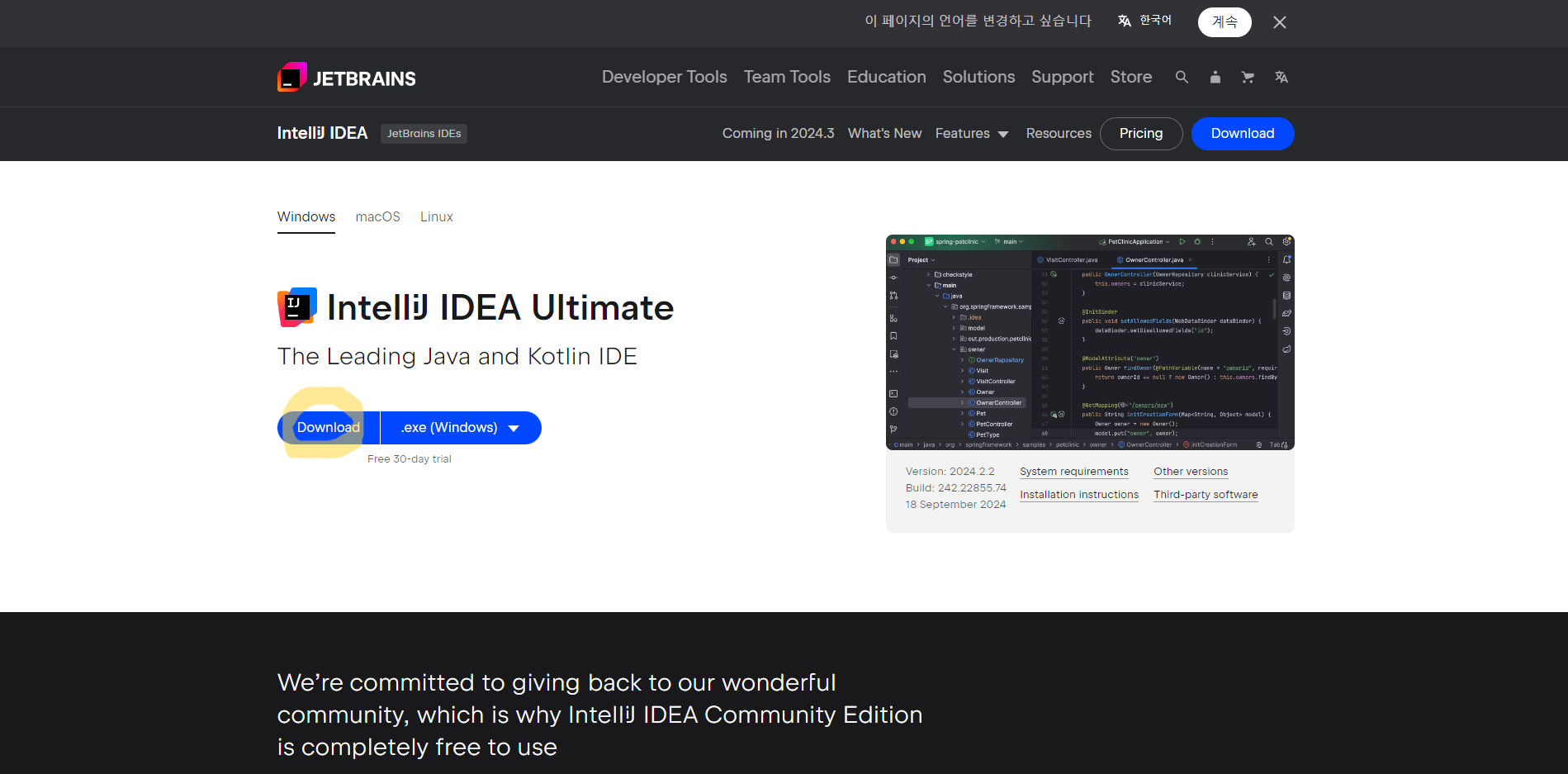The image size is (1568, 774).
Task: Close the language suggestion banner
Action: tap(1279, 22)
